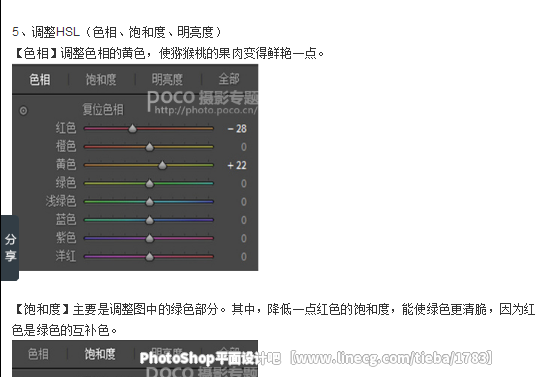
Task: Click the 浅绿色 value field showing 0
Action: click(x=244, y=202)
